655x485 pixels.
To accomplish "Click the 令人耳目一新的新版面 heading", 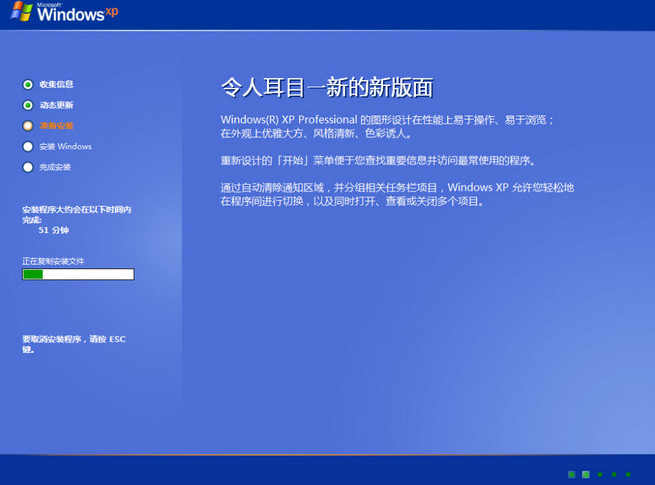I will pos(326,87).
